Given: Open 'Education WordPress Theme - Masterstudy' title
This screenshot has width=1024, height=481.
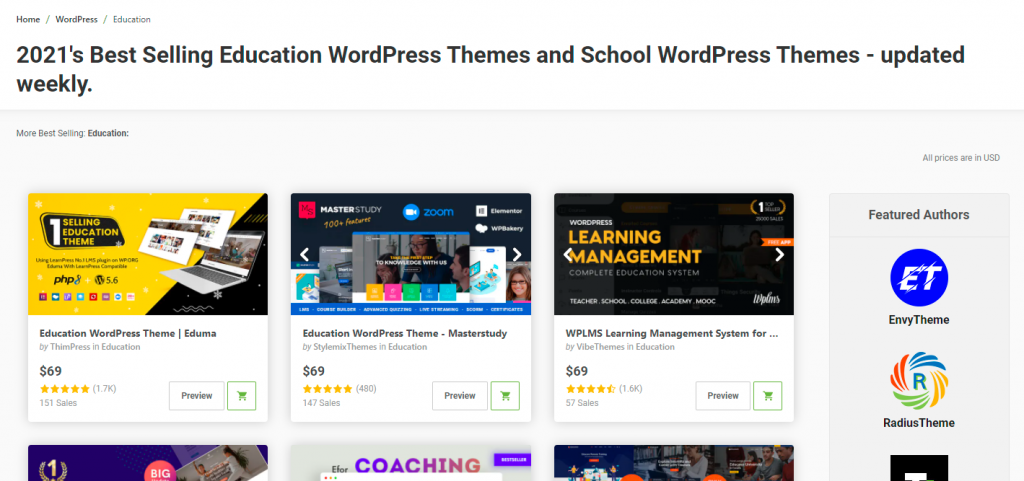Looking at the screenshot, I should tap(405, 333).
